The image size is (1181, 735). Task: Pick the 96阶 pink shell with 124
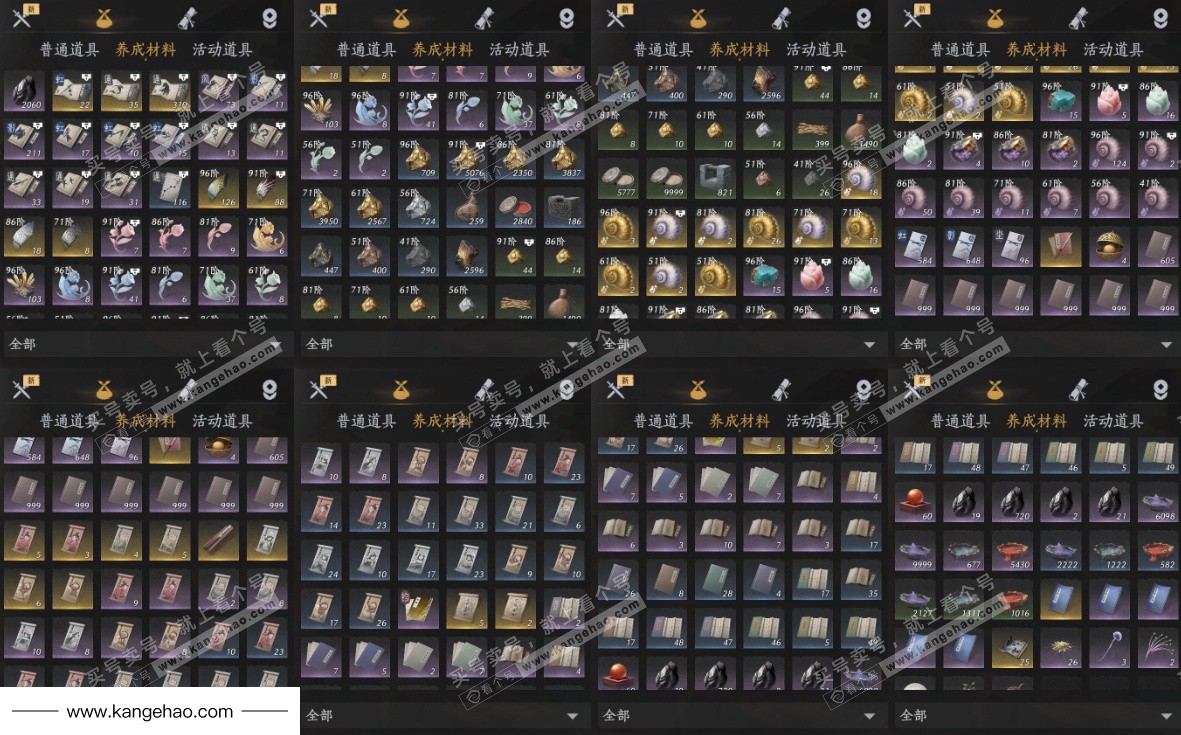[1109, 150]
